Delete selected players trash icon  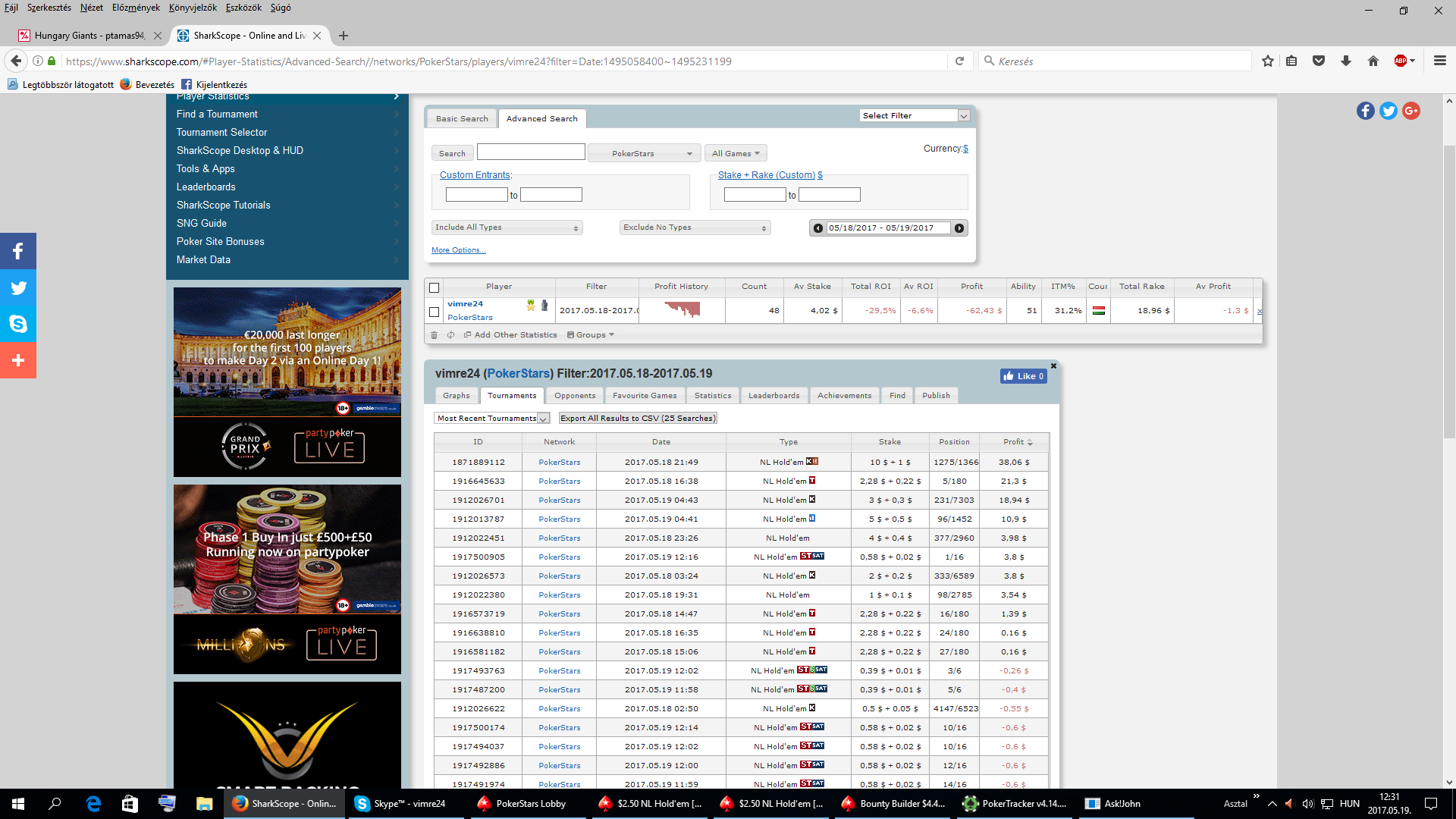pyautogui.click(x=434, y=335)
